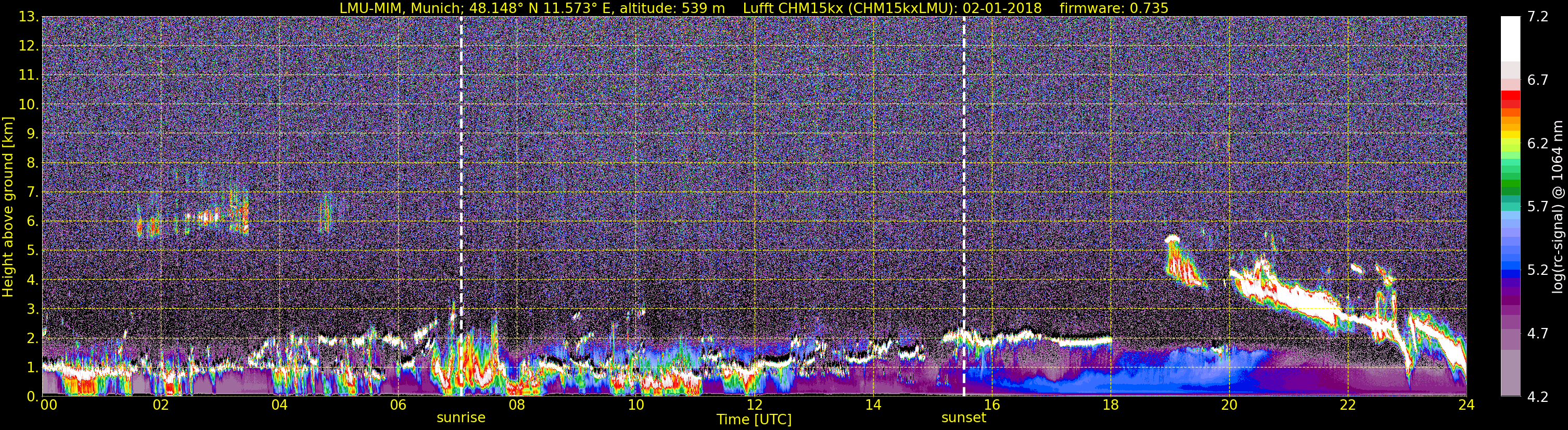Click the 22 hour label on the time axis
The width and height of the screenshot is (1568, 430).
pos(1348,405)
